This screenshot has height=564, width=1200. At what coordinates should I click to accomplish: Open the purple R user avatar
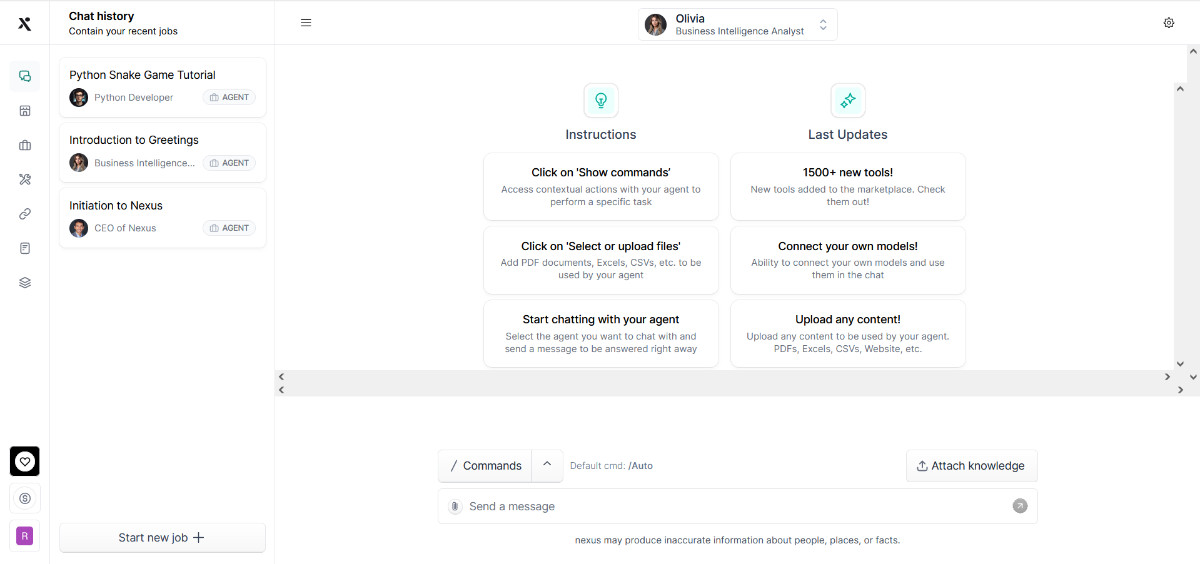click(x=25, y=536)
